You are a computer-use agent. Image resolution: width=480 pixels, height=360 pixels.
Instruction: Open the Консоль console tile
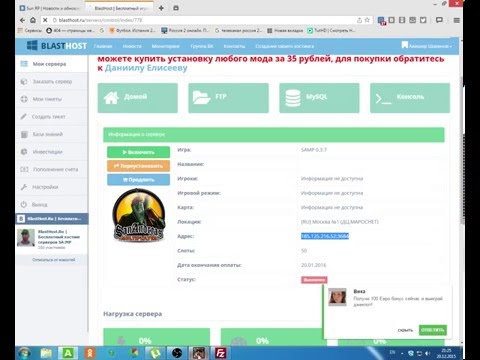(x=410, y=98)
